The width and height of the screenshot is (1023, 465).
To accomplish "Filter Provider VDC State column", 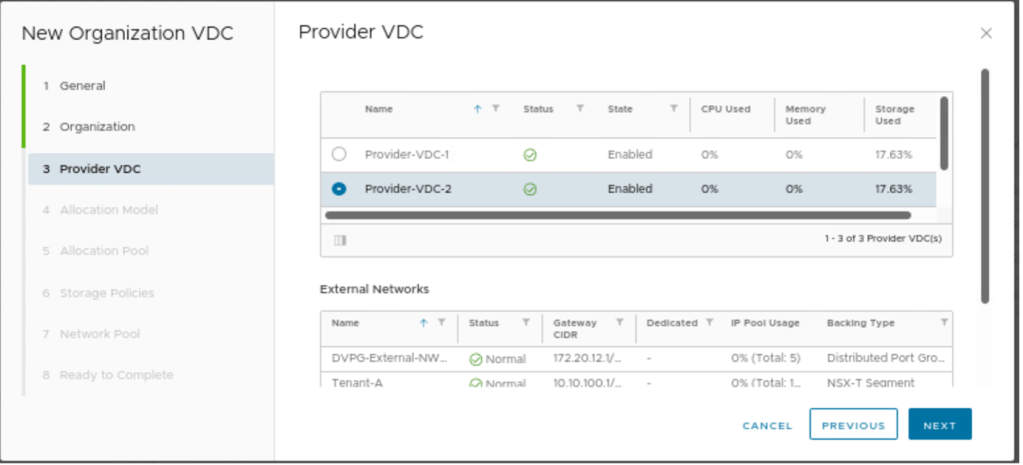I will pos(674,109).
